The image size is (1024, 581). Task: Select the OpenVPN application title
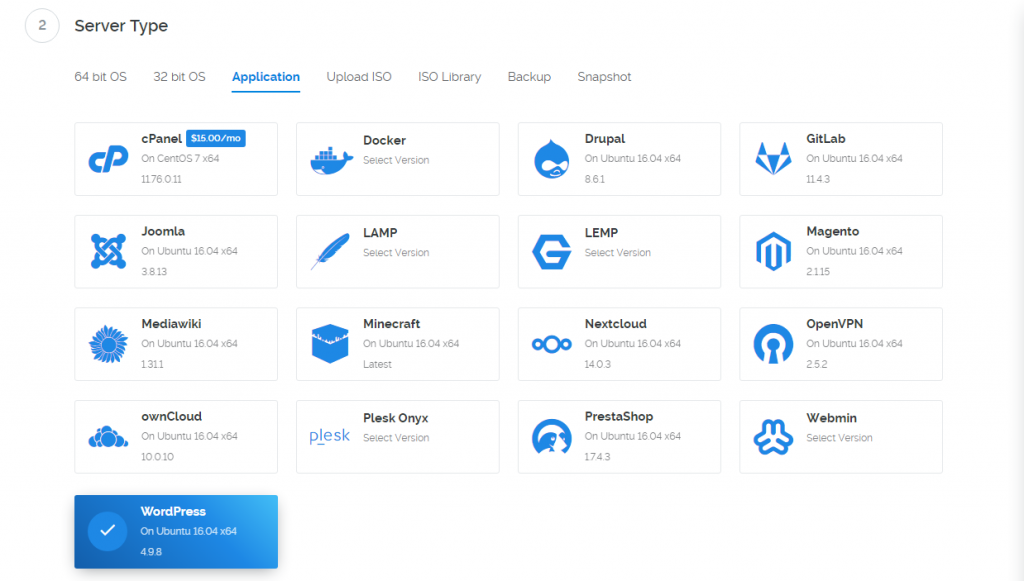[835, 324]
